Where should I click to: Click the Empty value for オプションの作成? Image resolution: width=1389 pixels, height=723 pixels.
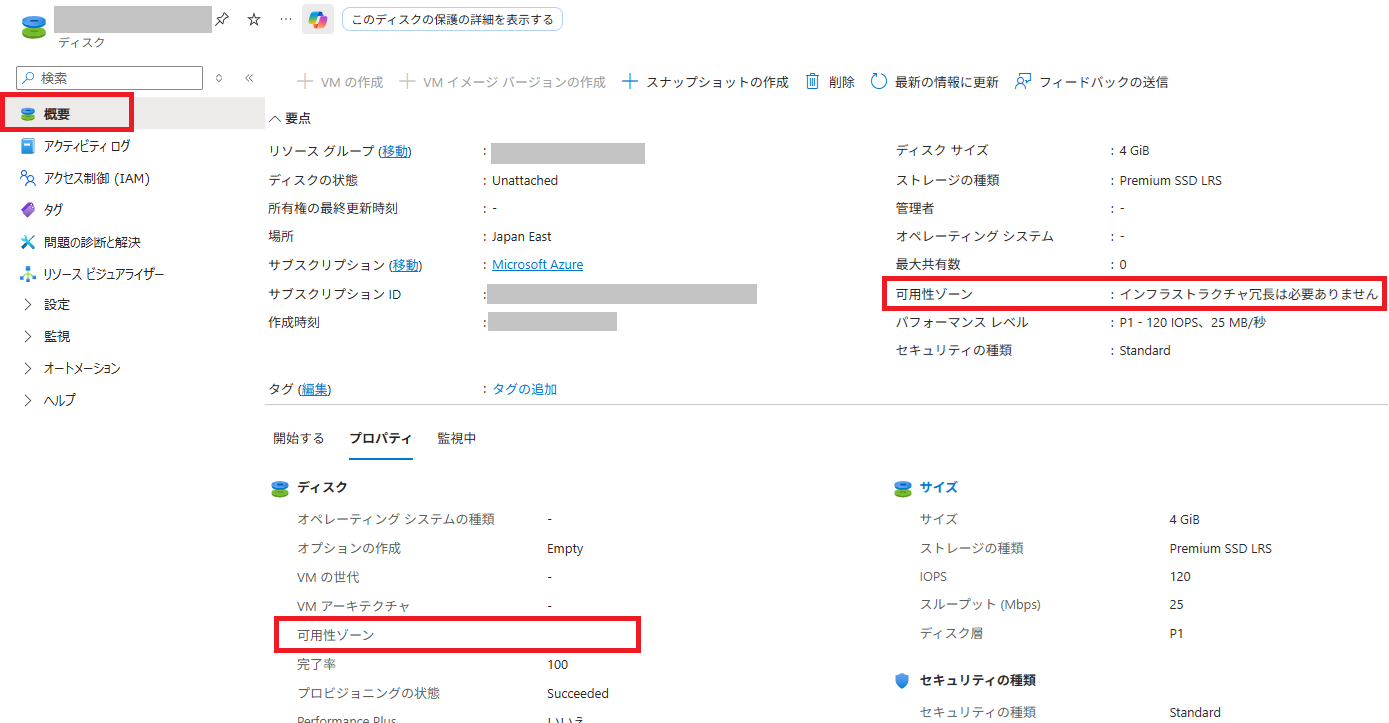pos(565,549)
